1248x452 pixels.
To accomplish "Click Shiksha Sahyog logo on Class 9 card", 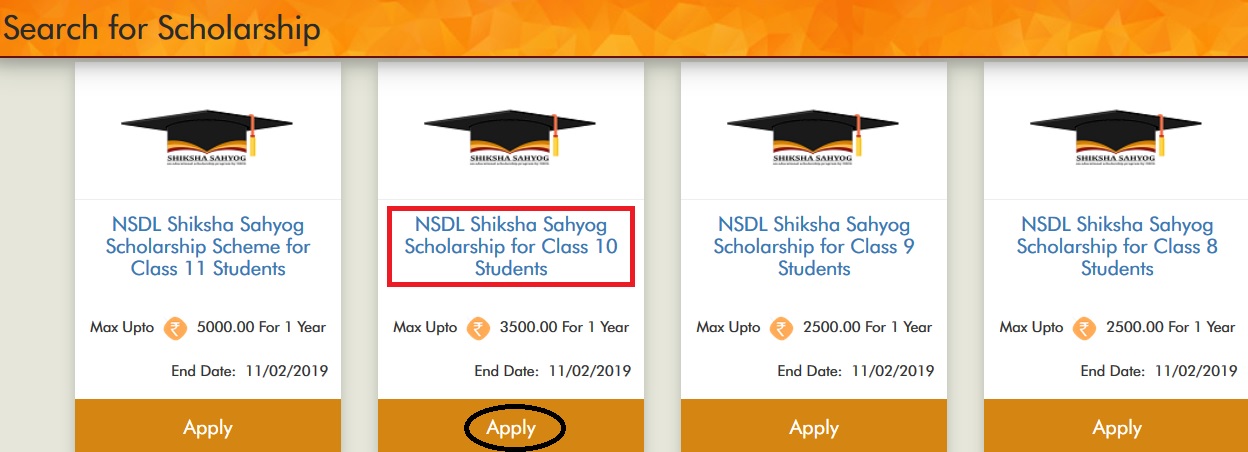I will point(813,134).
